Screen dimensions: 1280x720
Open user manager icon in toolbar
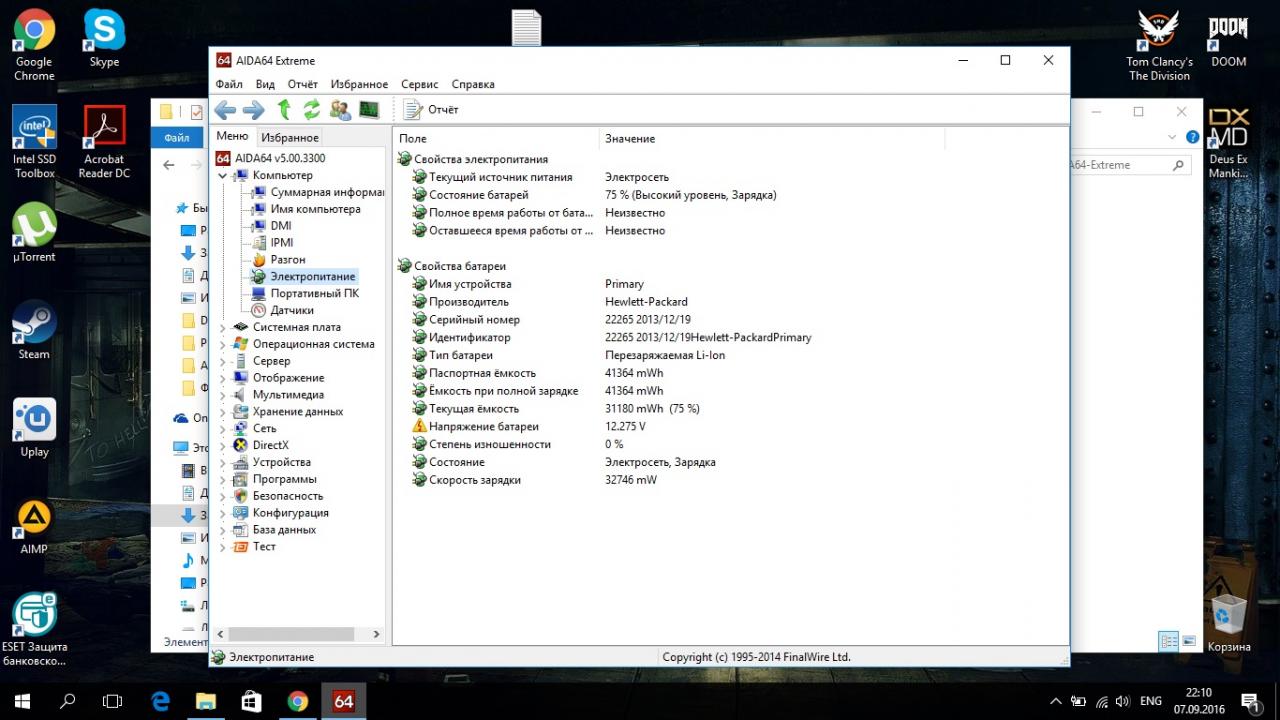tap(340, 110)
